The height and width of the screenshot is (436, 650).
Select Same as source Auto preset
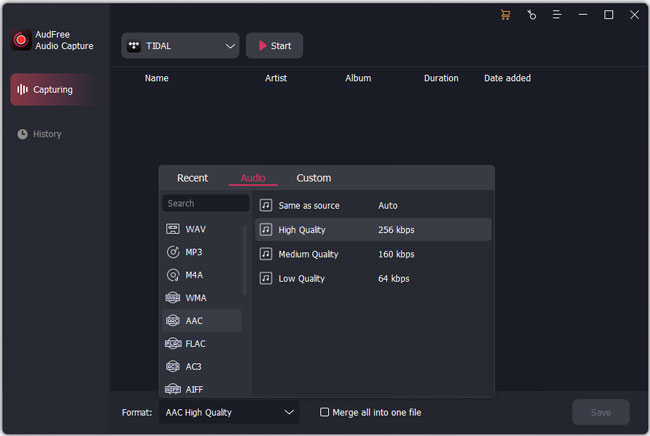tap(373, 205)
